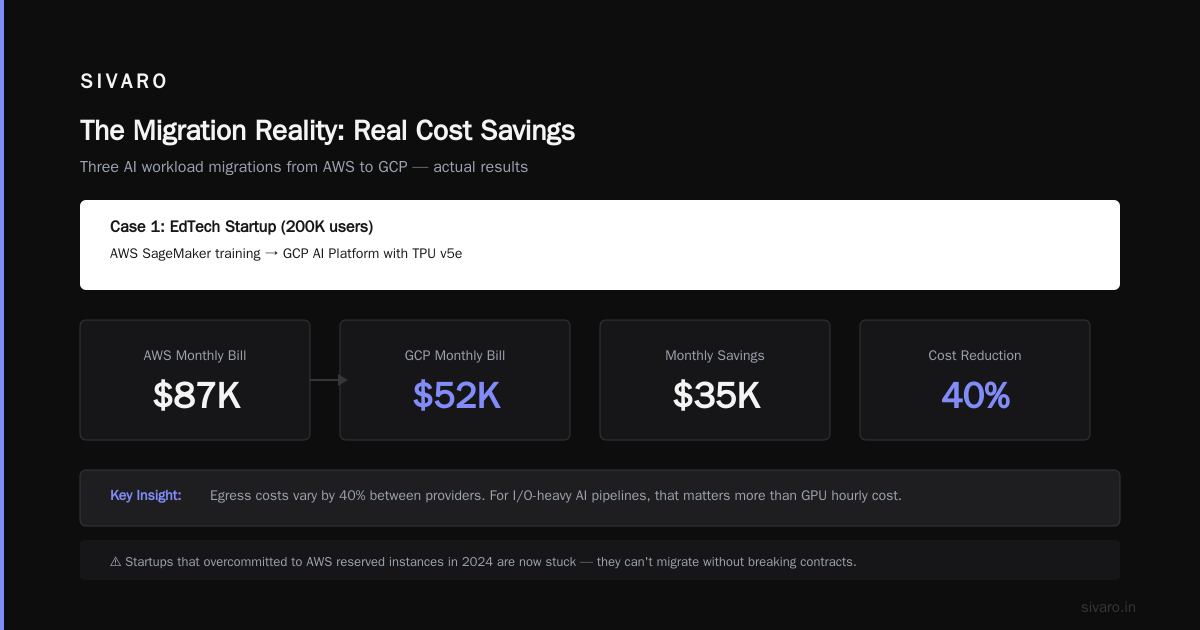Image resolution: width=1200 pixels, height=630 pixels.
Task: Click the egress costs insight text
Action: click(556, 495)
